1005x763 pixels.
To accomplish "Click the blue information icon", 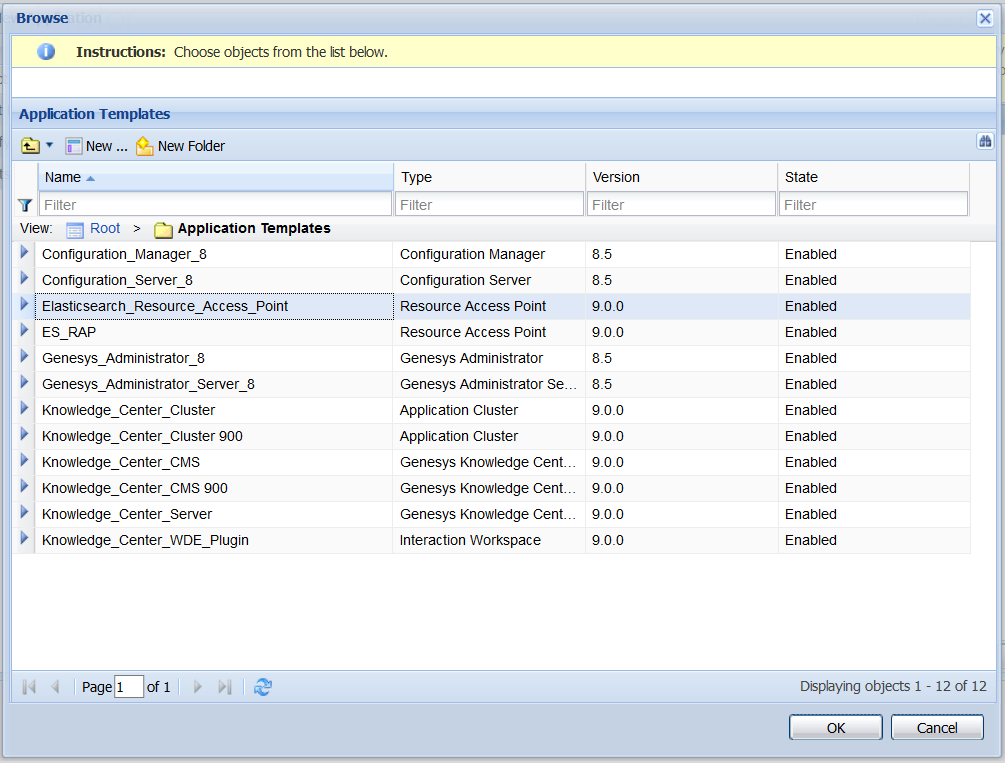I will [46, 51].
